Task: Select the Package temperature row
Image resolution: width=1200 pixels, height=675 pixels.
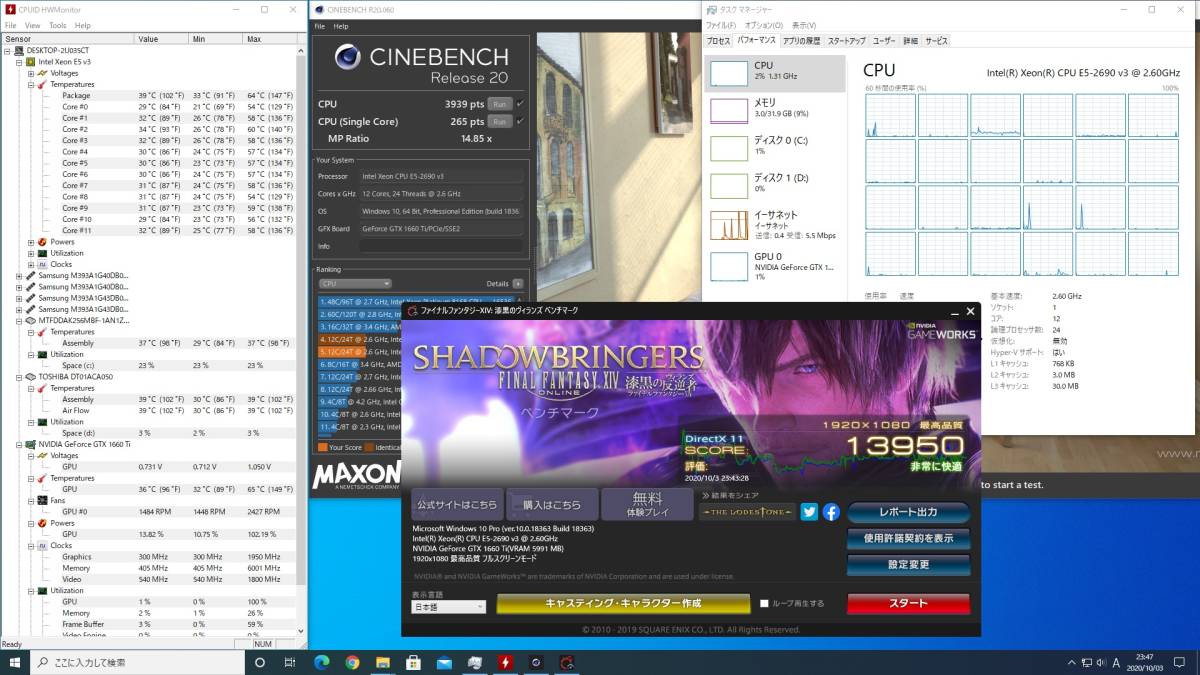Action: [x=148, y=95]
